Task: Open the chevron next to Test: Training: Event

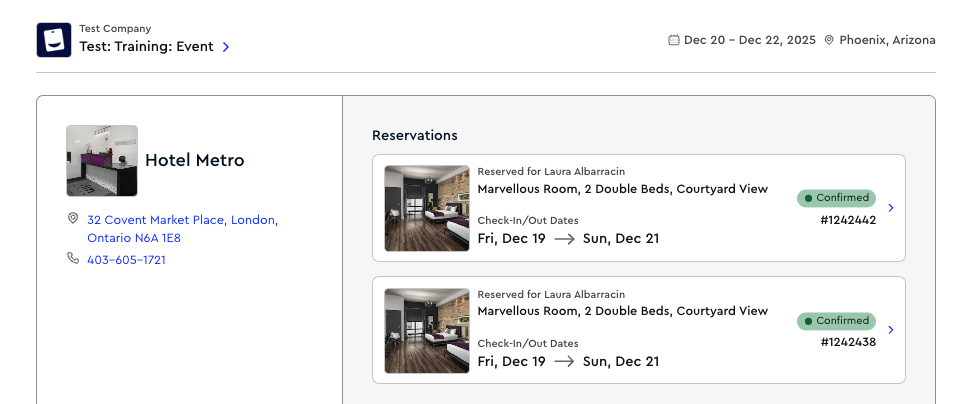Action: tap(226, 47)
